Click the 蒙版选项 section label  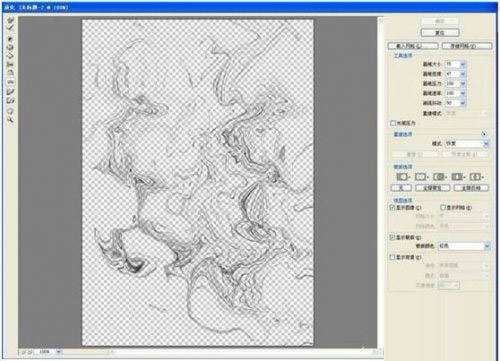(x=403, y=166)
